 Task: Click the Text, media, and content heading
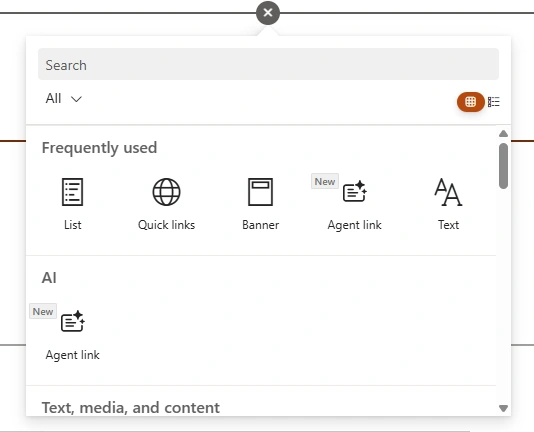coord(131,408)
